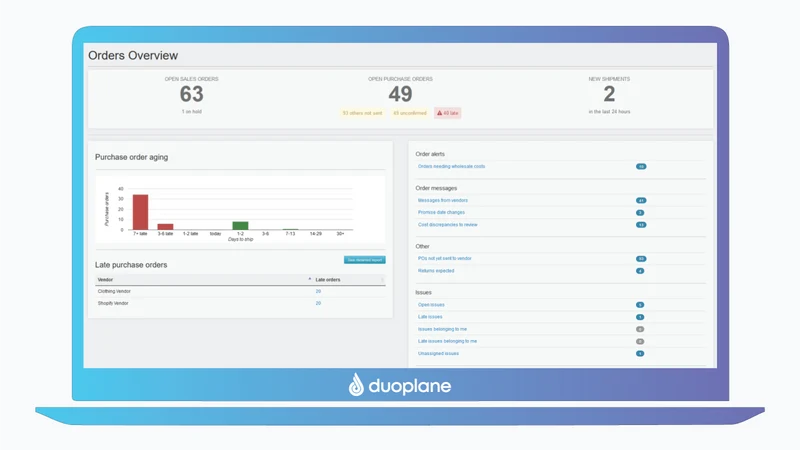Click count badge for Unassigned issues
800x450 pixels.
click(x=640, y=354)
